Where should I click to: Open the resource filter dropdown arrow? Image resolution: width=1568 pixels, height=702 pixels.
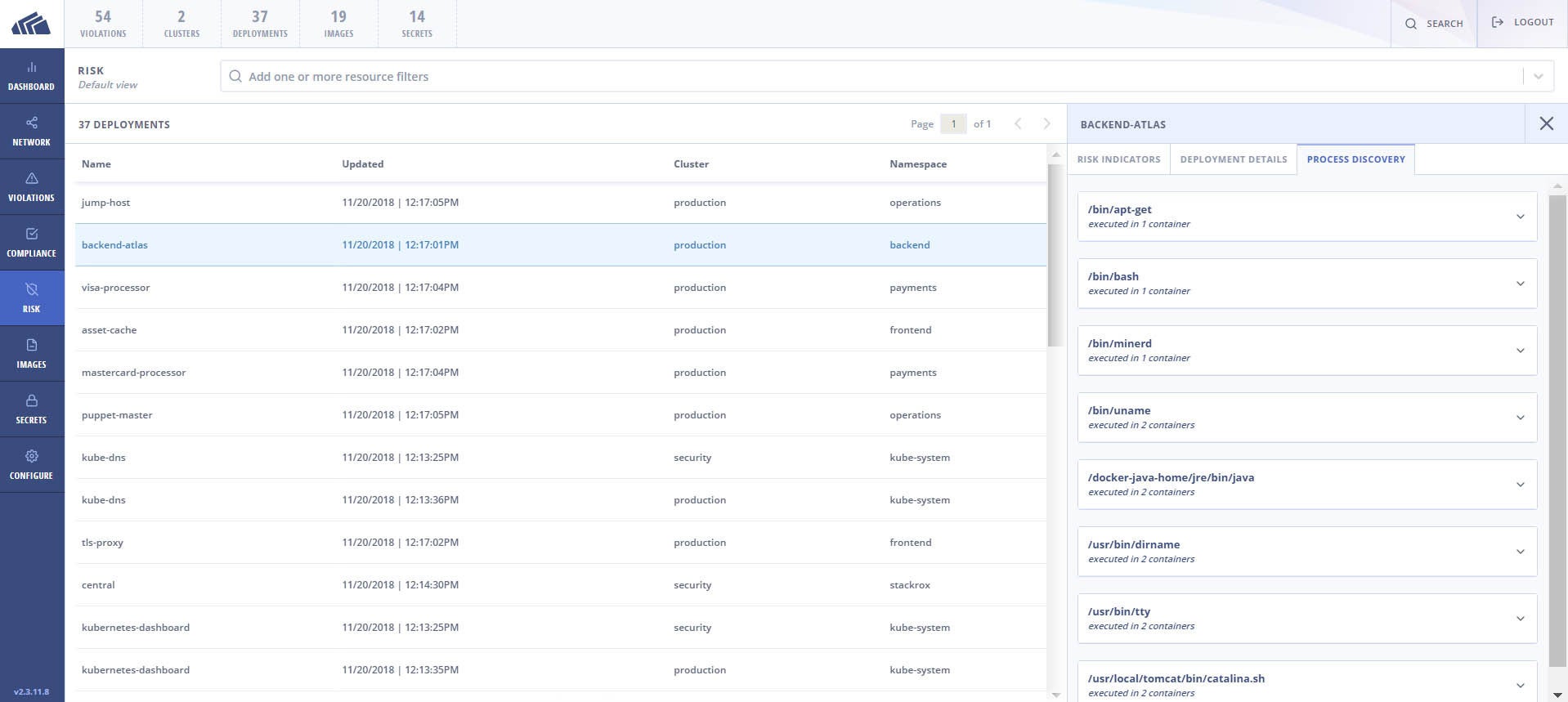click(1538, 76)
